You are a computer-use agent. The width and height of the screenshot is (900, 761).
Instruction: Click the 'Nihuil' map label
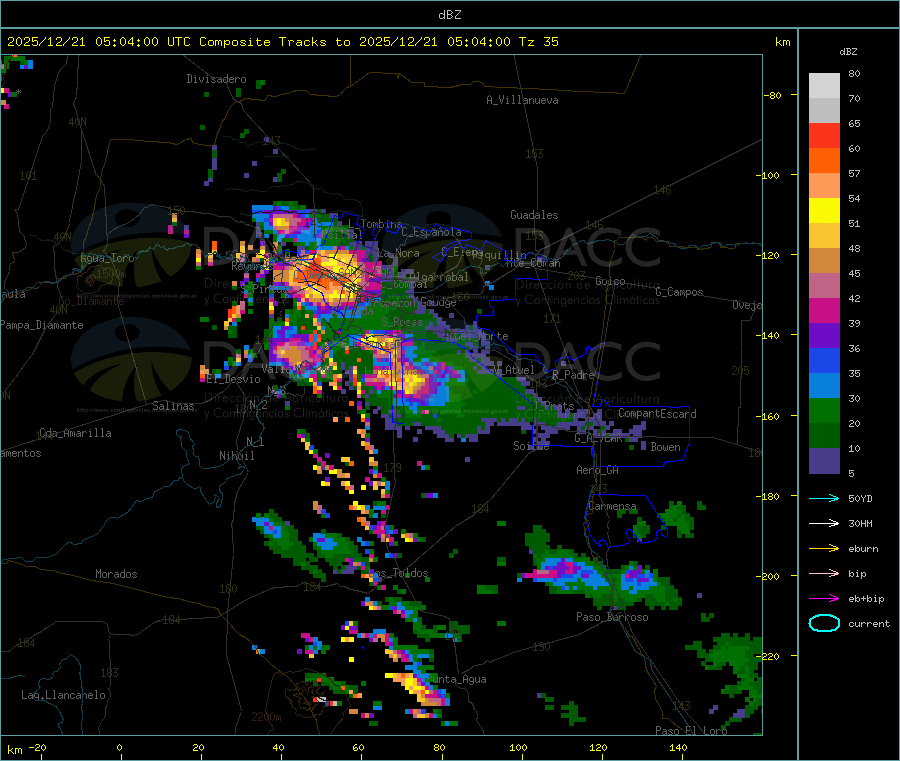point(237,456)
